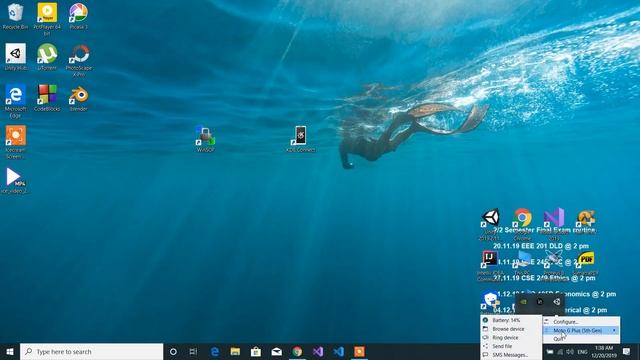Open the PhotoScape X Pro shortcut

[78, 60]
